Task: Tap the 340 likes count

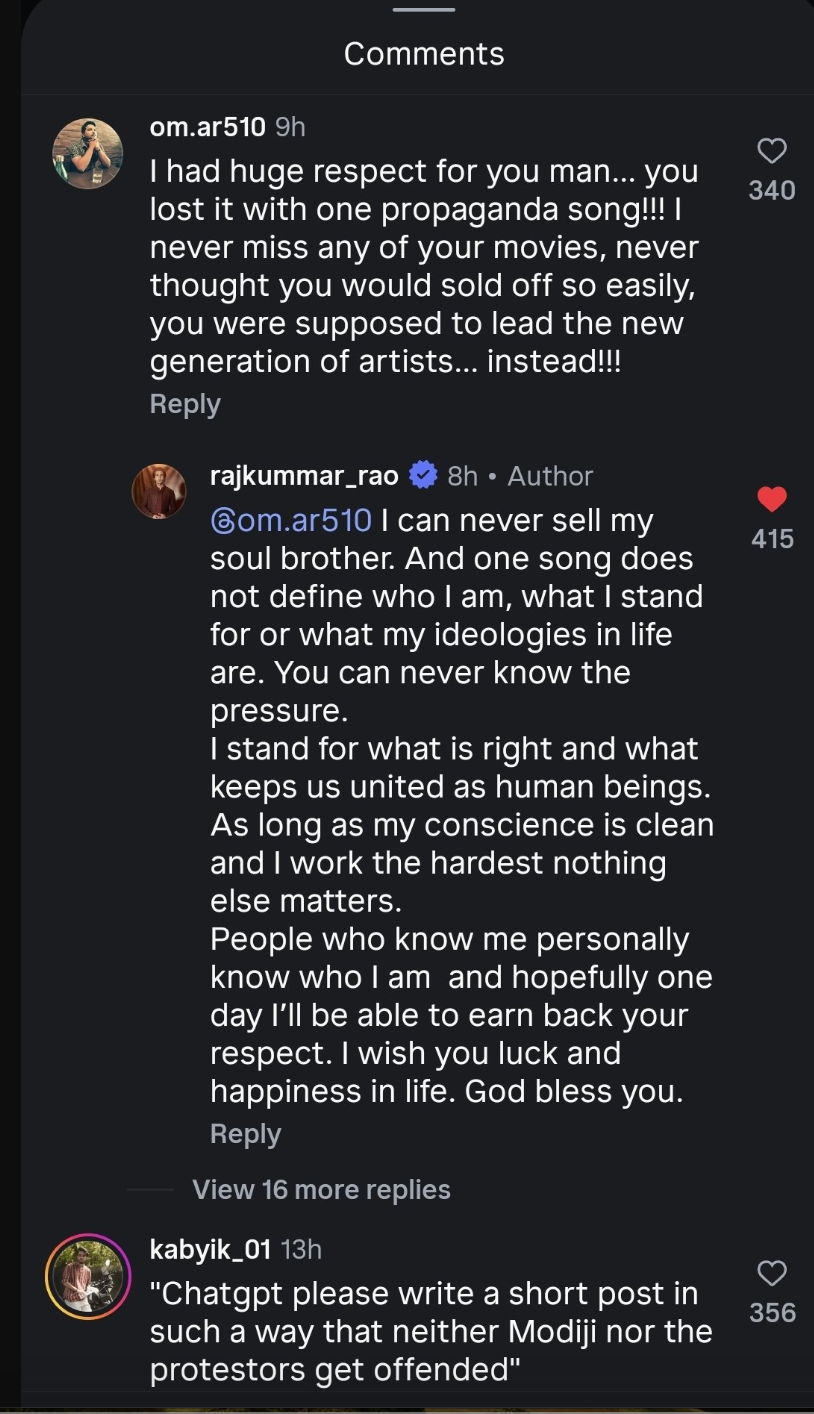Action: pos(772,190)
